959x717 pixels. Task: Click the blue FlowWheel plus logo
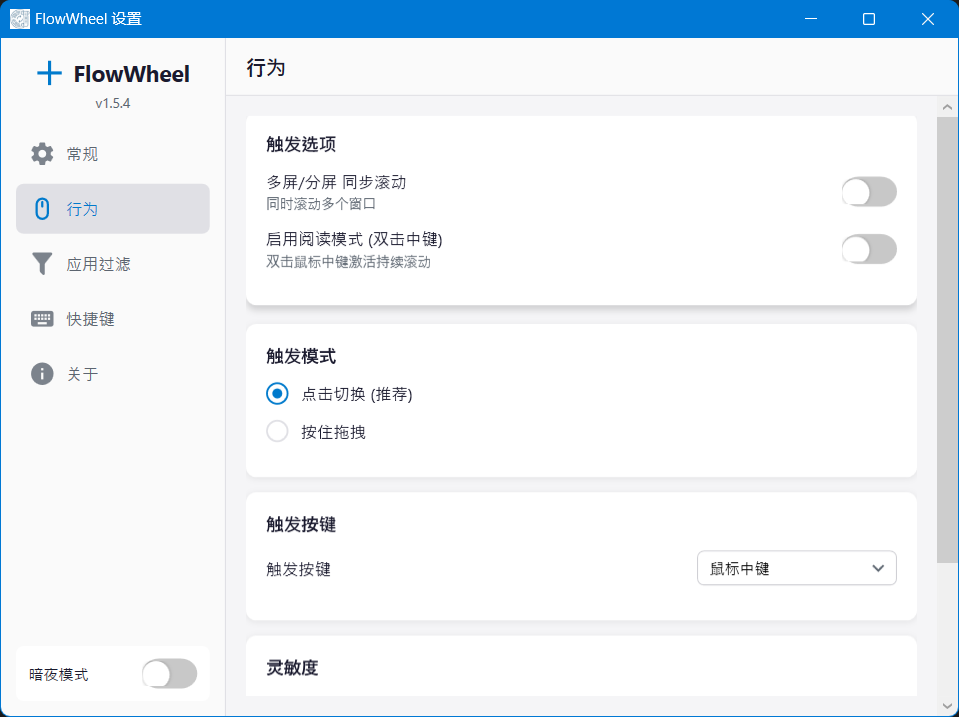tap(48, 72)
